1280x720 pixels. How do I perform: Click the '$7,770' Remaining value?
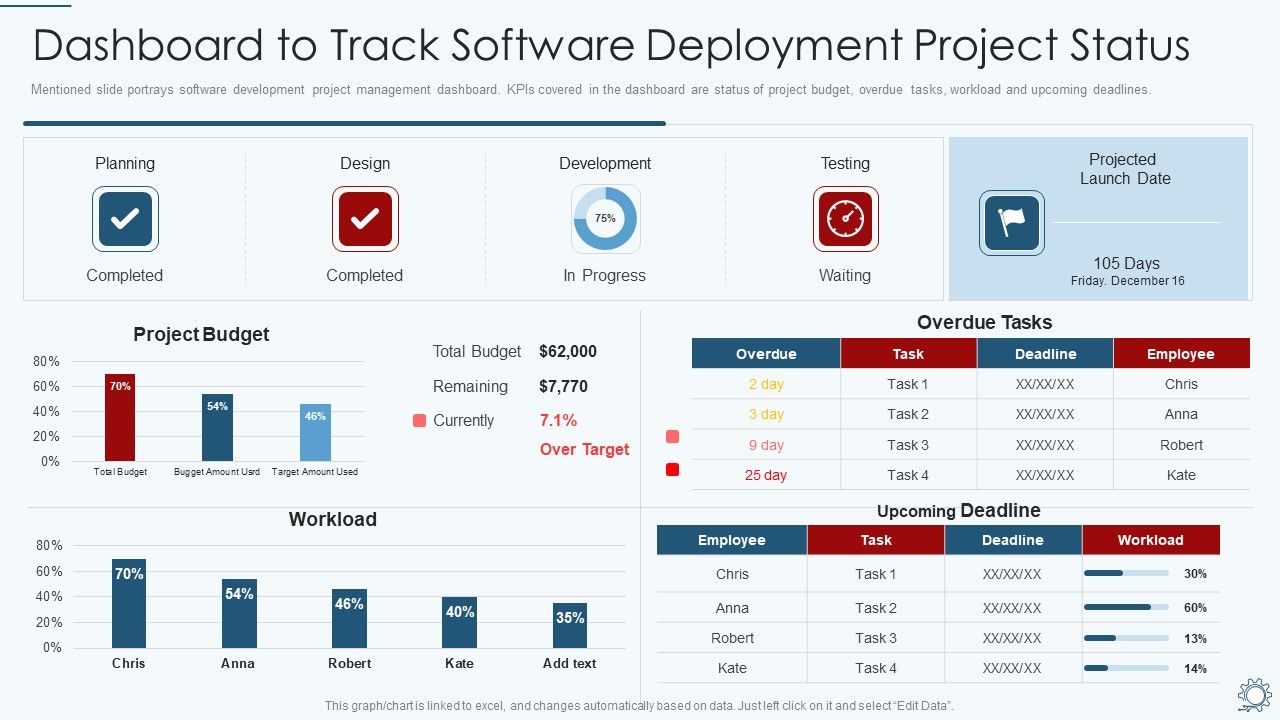pyautogui.click(x=563, y=386)
